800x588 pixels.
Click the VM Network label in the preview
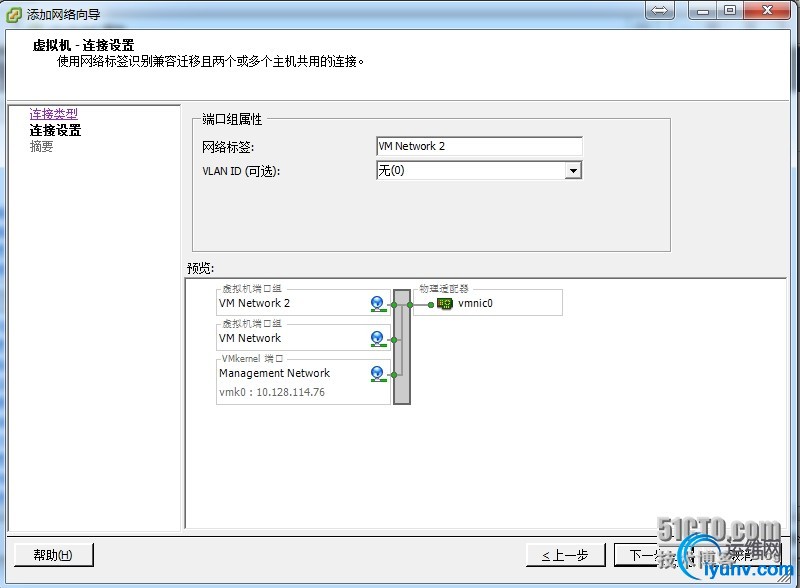pos(250,338)
